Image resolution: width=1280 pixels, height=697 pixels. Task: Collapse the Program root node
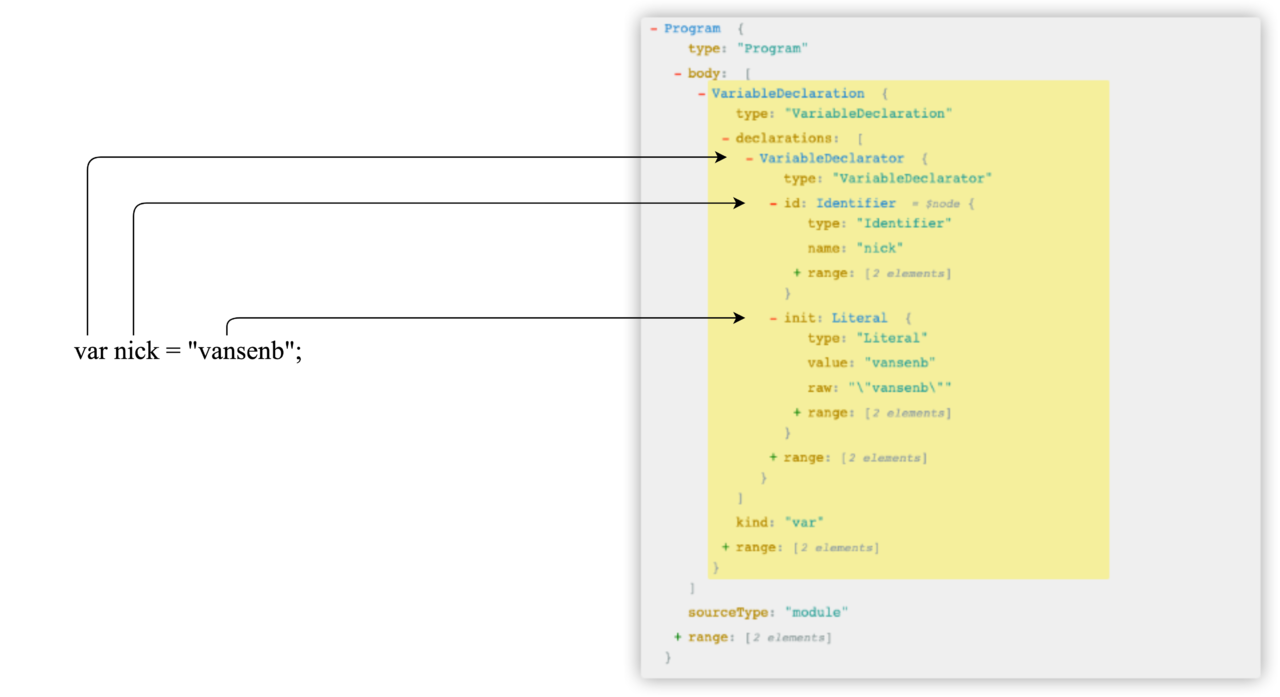click(654, 29)
